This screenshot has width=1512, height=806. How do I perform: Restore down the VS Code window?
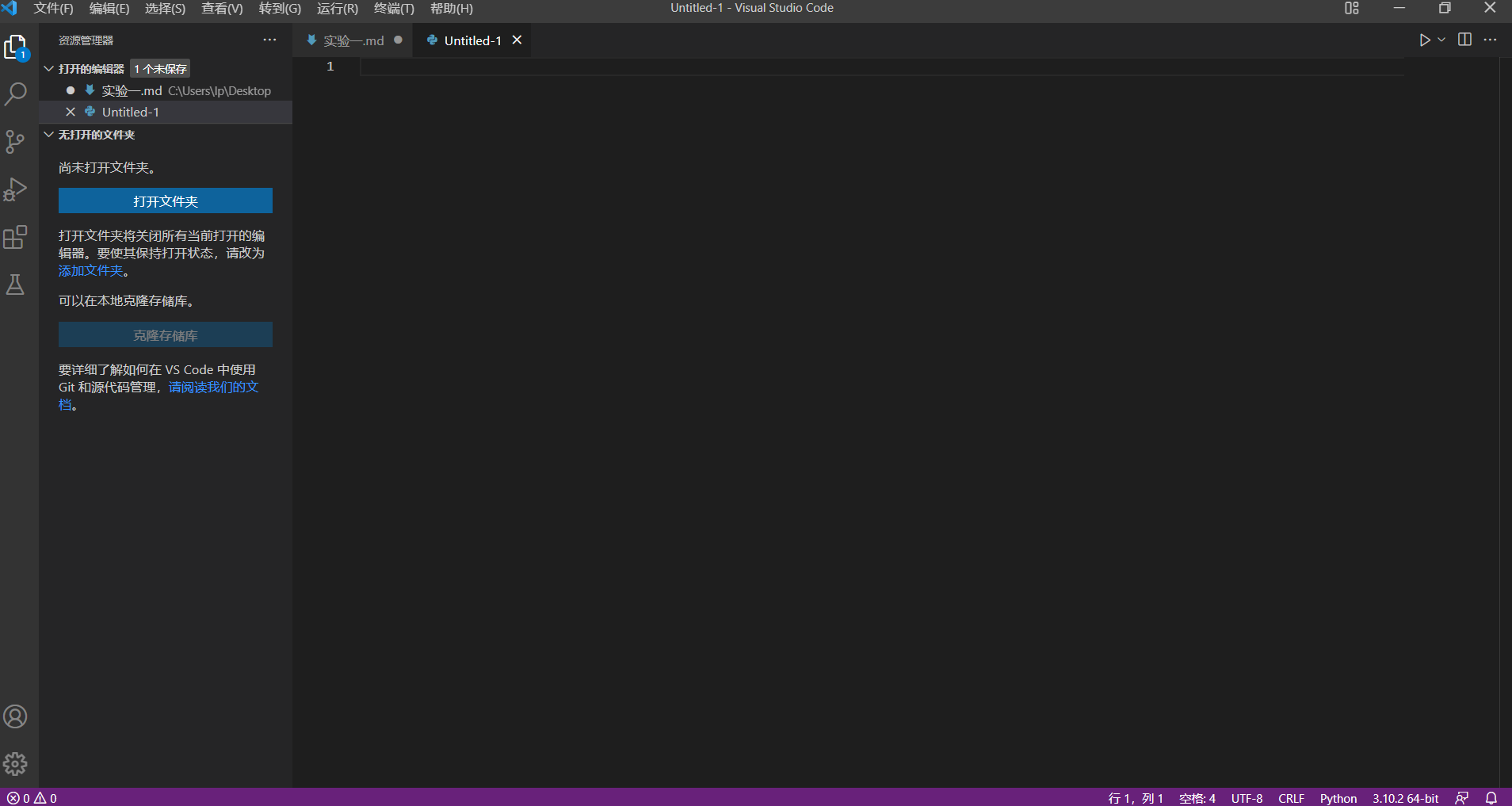pos(1445,8)
